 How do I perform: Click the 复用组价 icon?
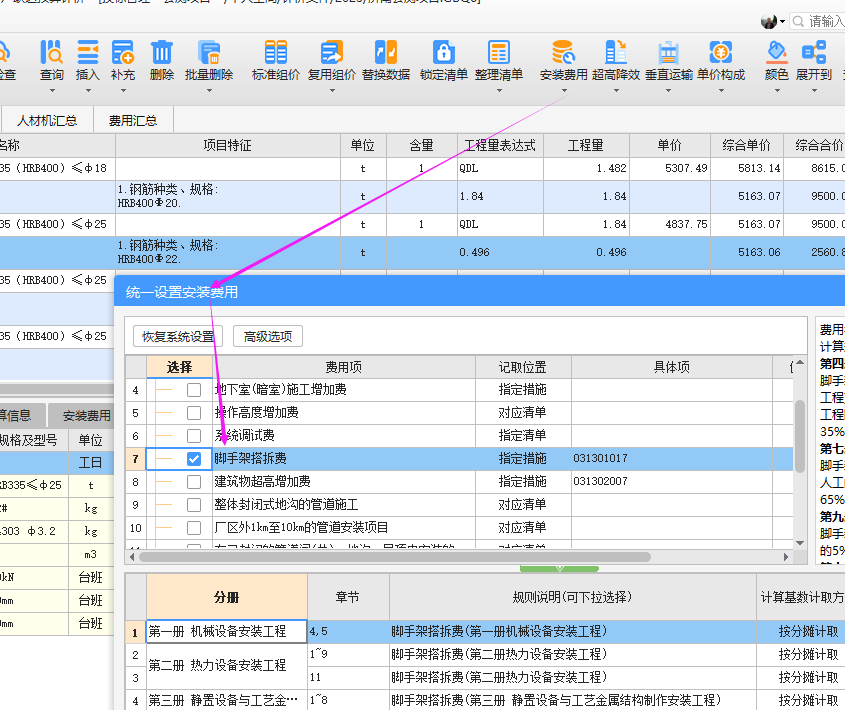[x=331, y=53]
